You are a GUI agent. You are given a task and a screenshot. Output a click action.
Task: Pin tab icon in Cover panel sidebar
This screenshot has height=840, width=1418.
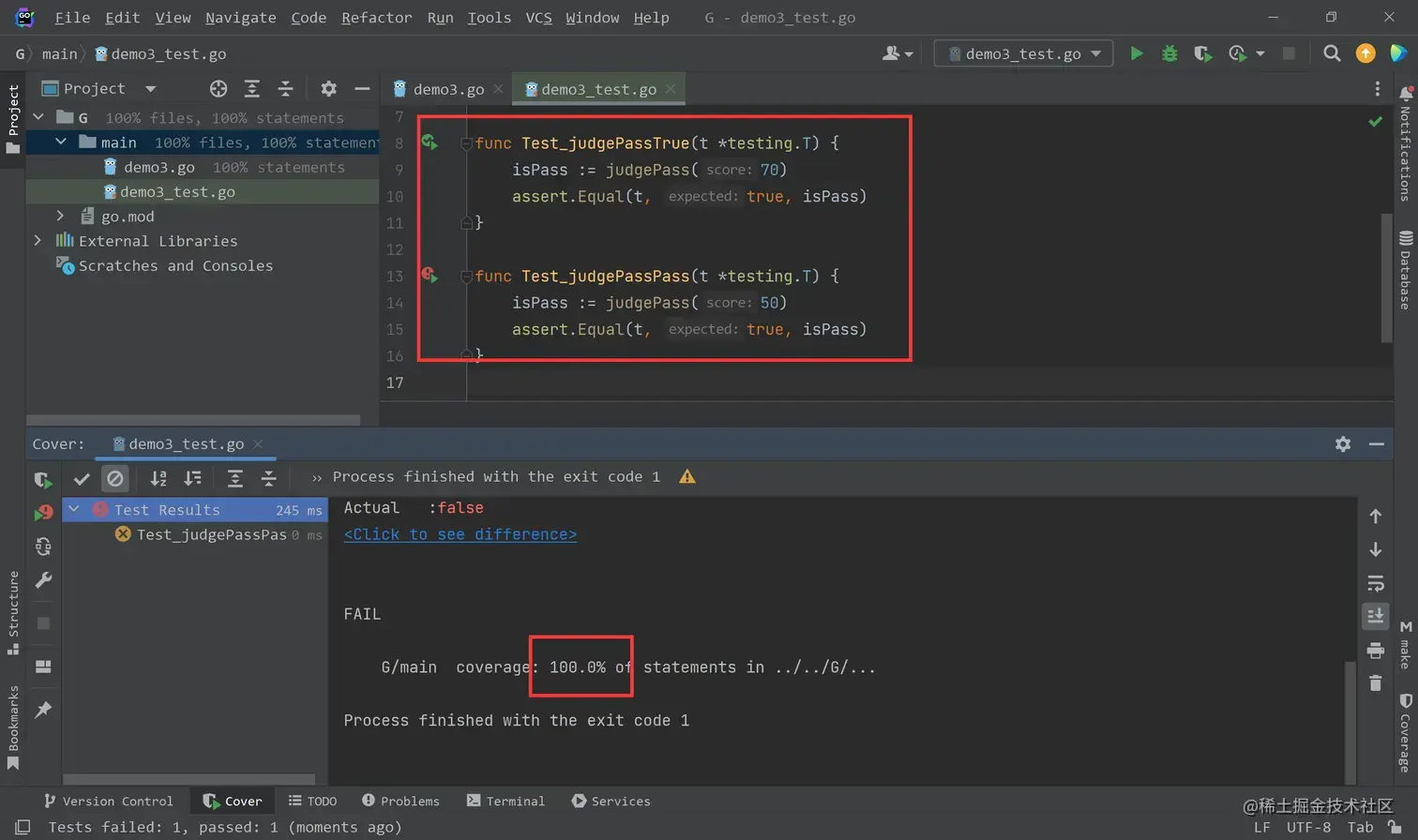(x=43, y=710)
